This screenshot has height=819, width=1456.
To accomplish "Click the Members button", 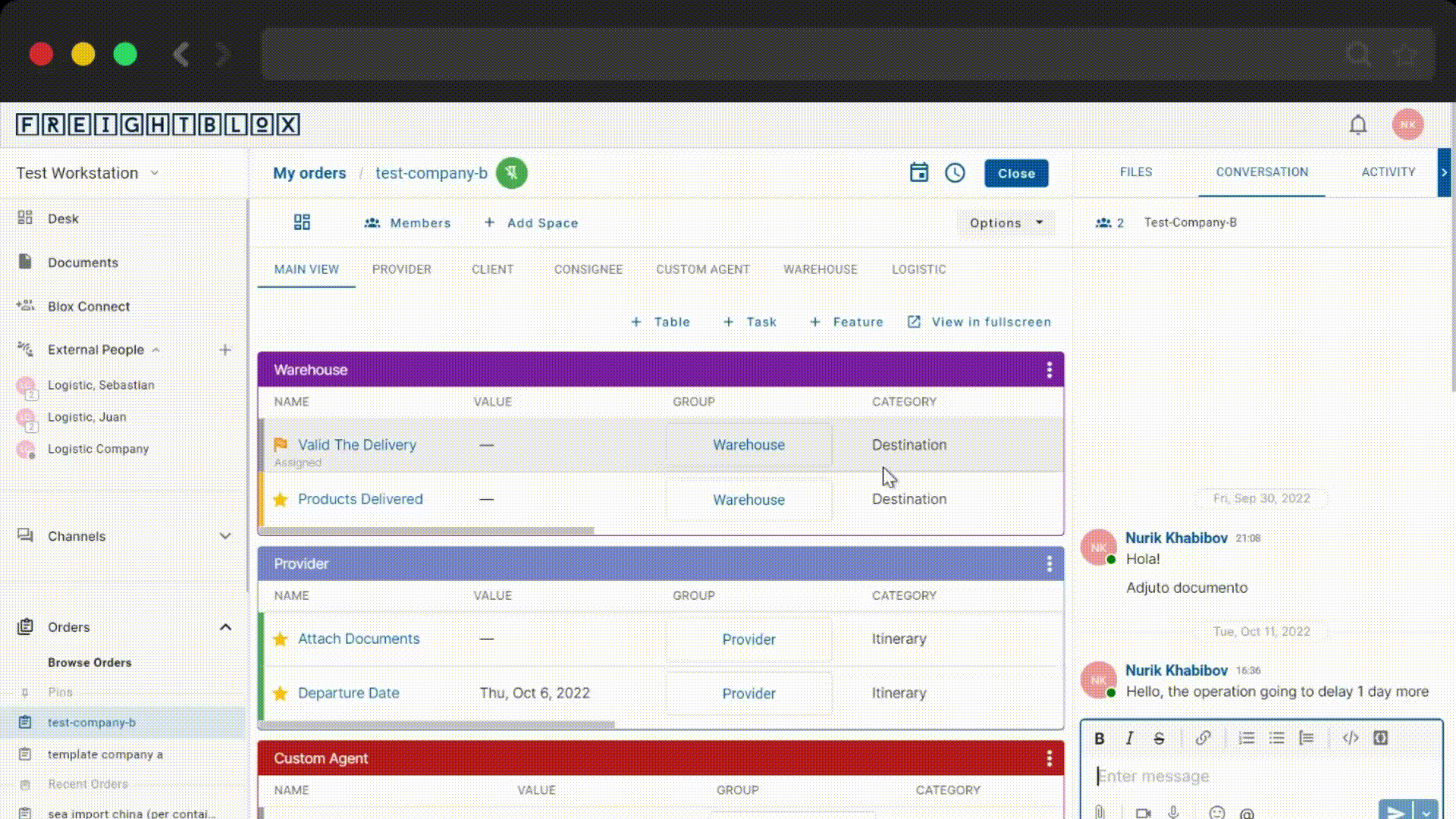I will point(408,223).
